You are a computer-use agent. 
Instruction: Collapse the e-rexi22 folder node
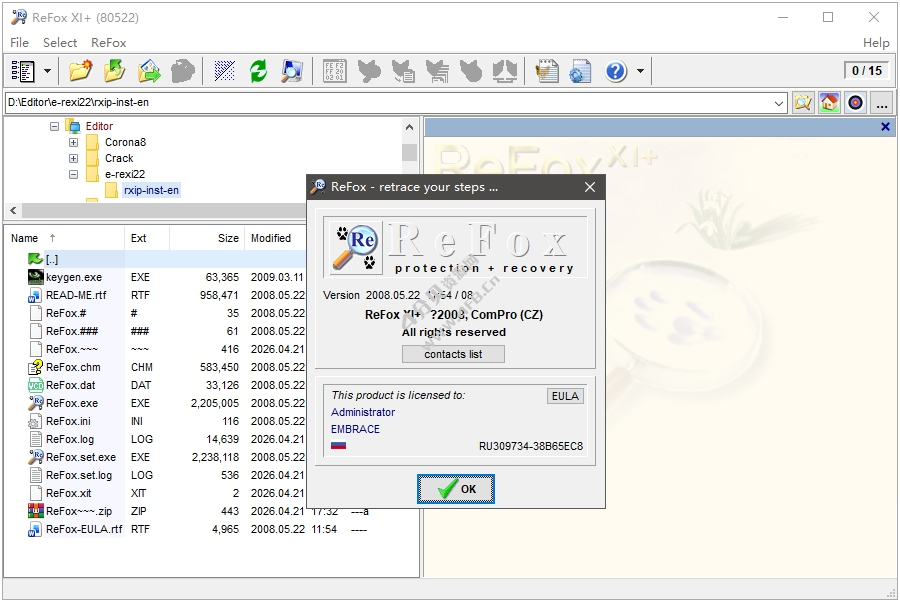pos(73,174)
